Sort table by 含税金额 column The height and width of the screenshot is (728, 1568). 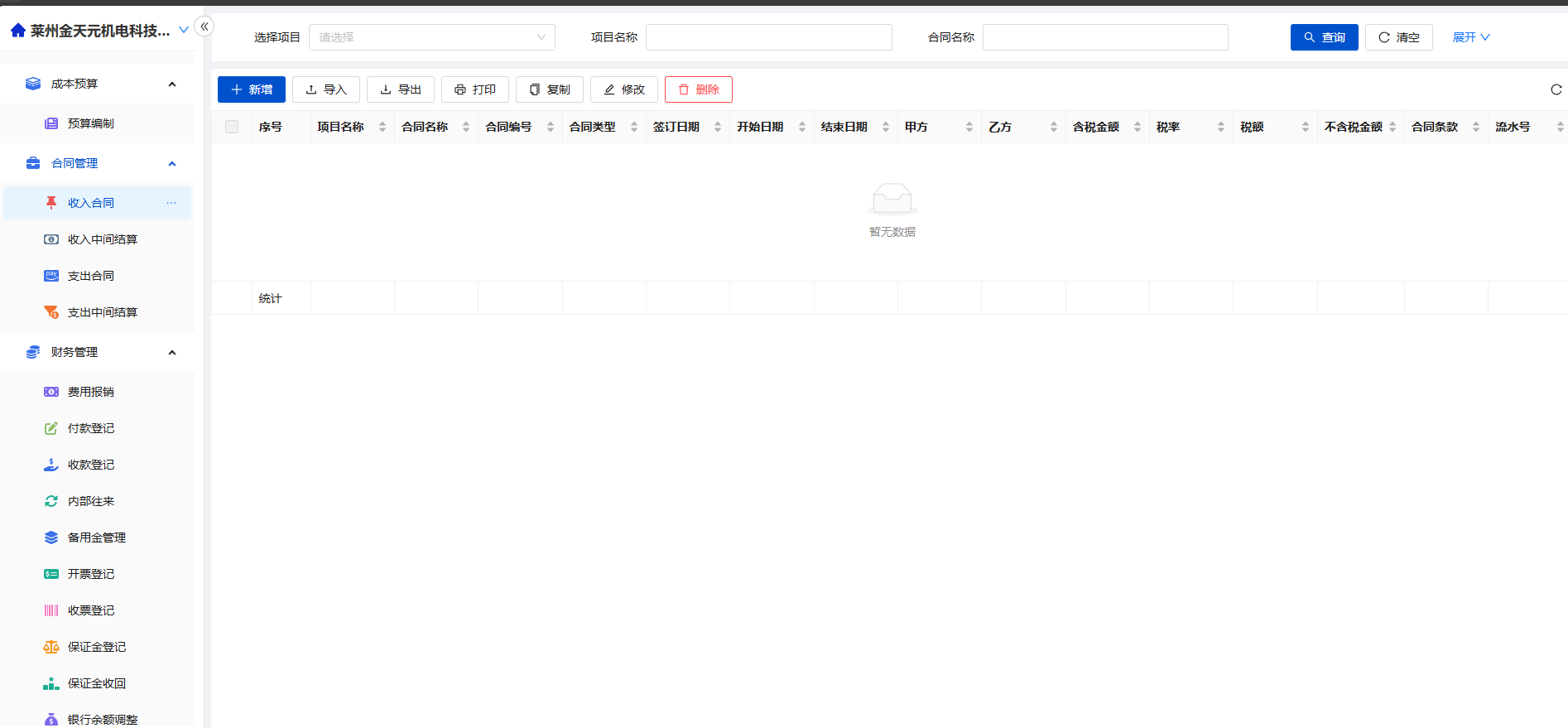(x=1138, y=127)
